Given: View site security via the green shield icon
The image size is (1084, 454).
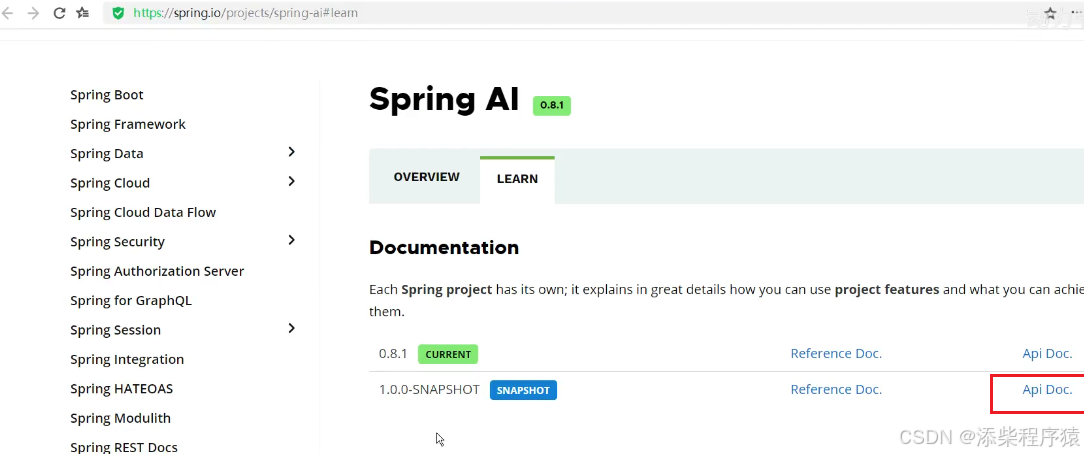Looking at the screenshot, I should (118, 12).
